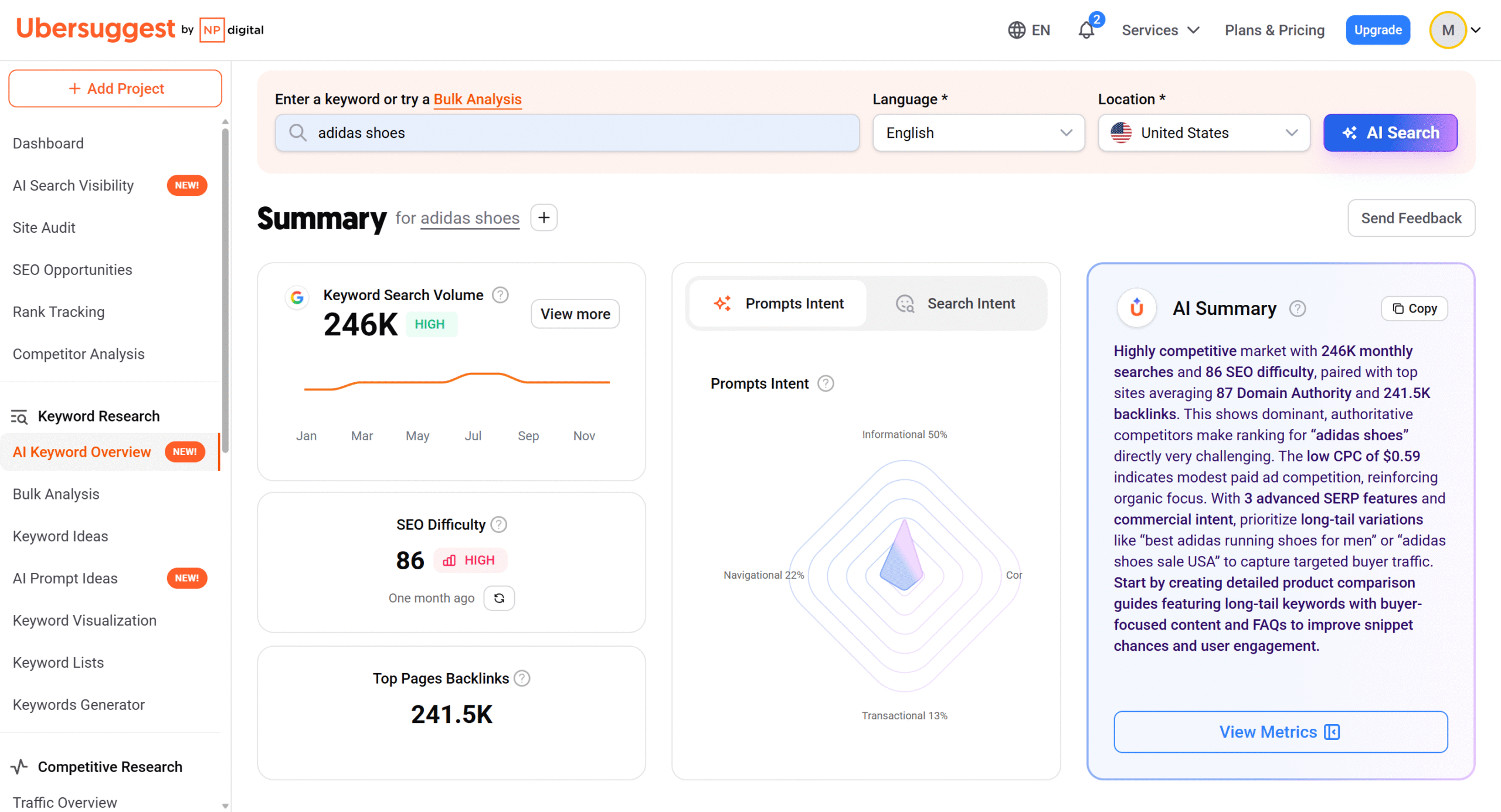Open the Language dropdown set to English

tap(978, 132)
